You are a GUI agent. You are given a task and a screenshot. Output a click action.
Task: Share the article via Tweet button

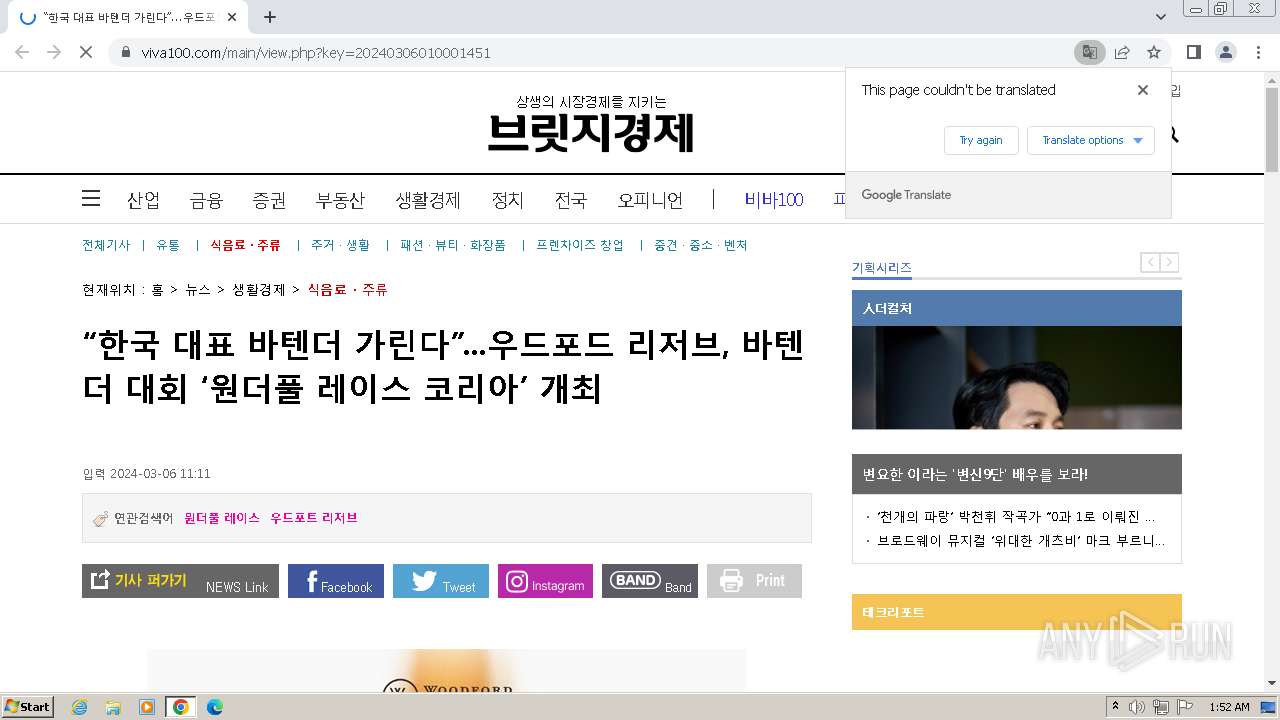pyautogui.click(x=441, y=581)
